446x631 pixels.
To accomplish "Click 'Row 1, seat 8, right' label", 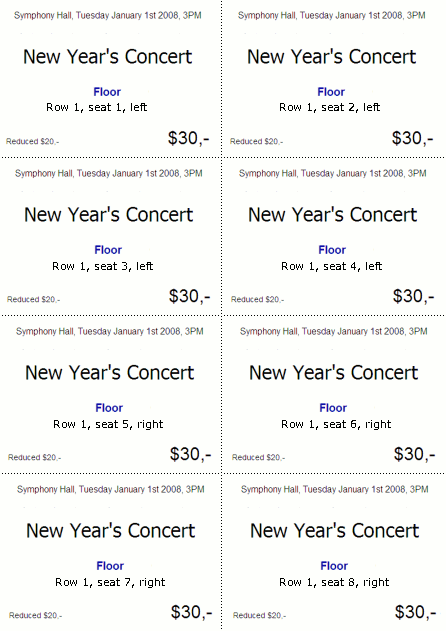I will point(334,582).
